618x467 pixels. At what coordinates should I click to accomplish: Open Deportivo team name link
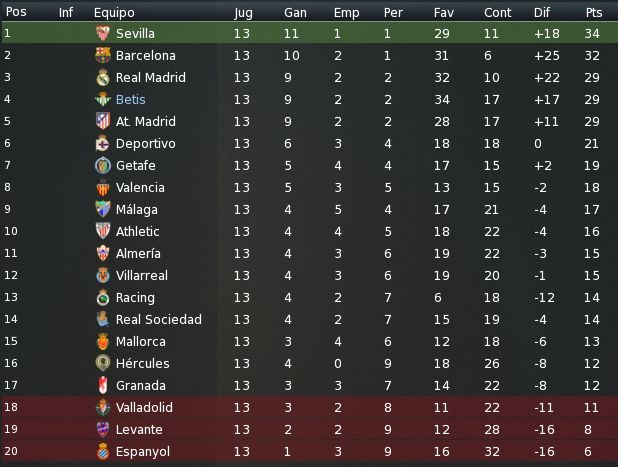[145, 143]
